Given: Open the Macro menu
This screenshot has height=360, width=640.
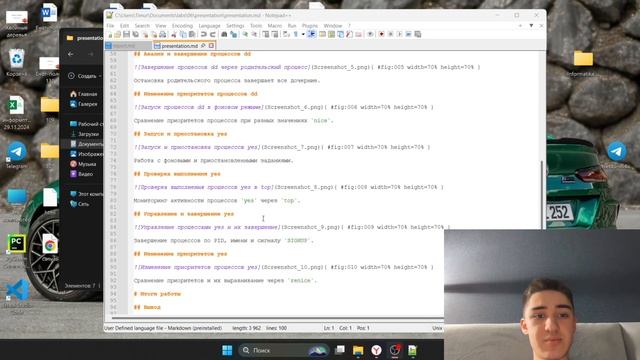Looking at the screenshot, I should pyautogui.click(x=275, y=26).
